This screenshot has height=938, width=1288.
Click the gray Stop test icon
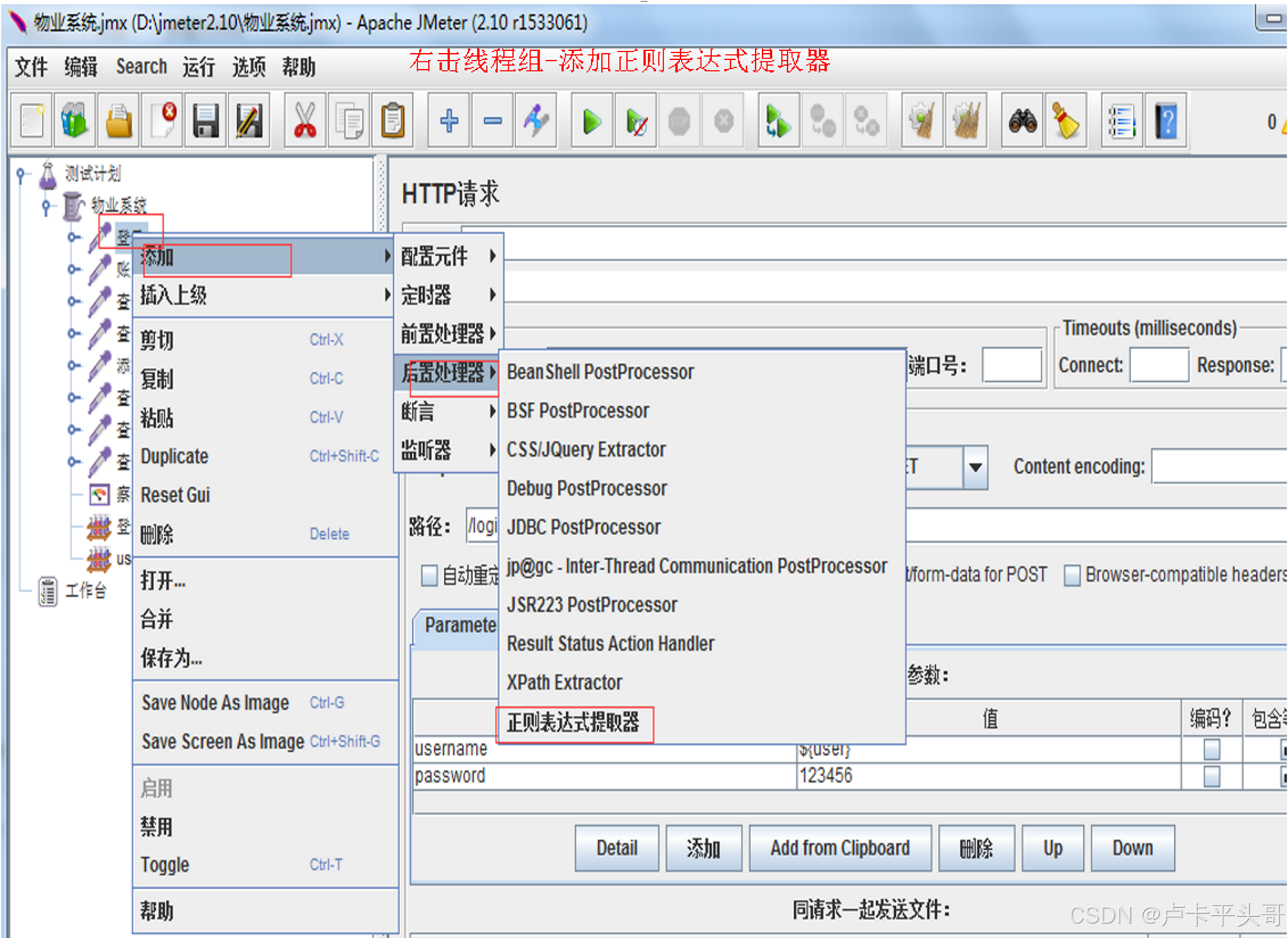[679, 121]
